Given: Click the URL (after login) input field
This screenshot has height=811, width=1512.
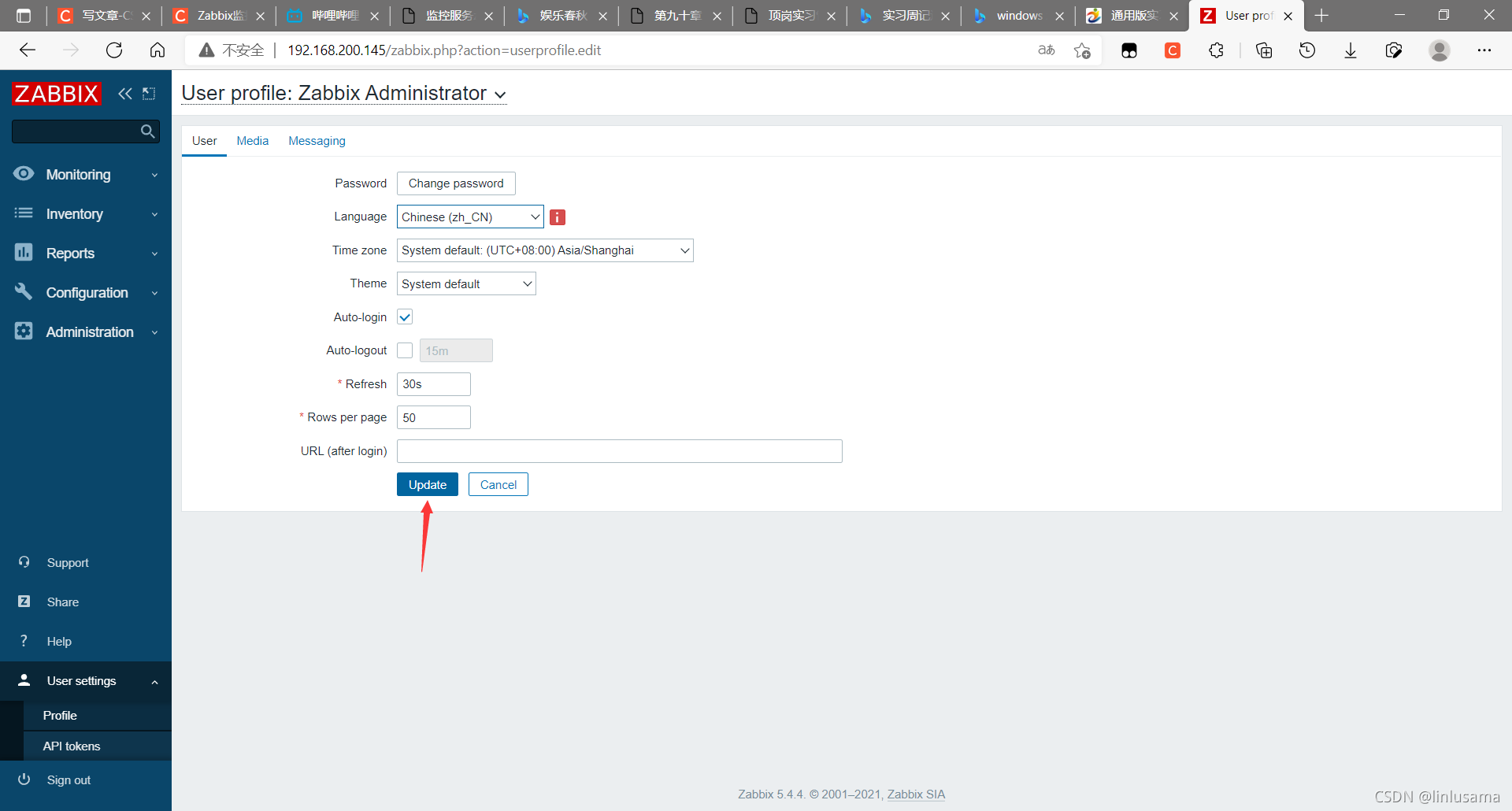Looking at the screenshot, I should click(x=620, y=451).
